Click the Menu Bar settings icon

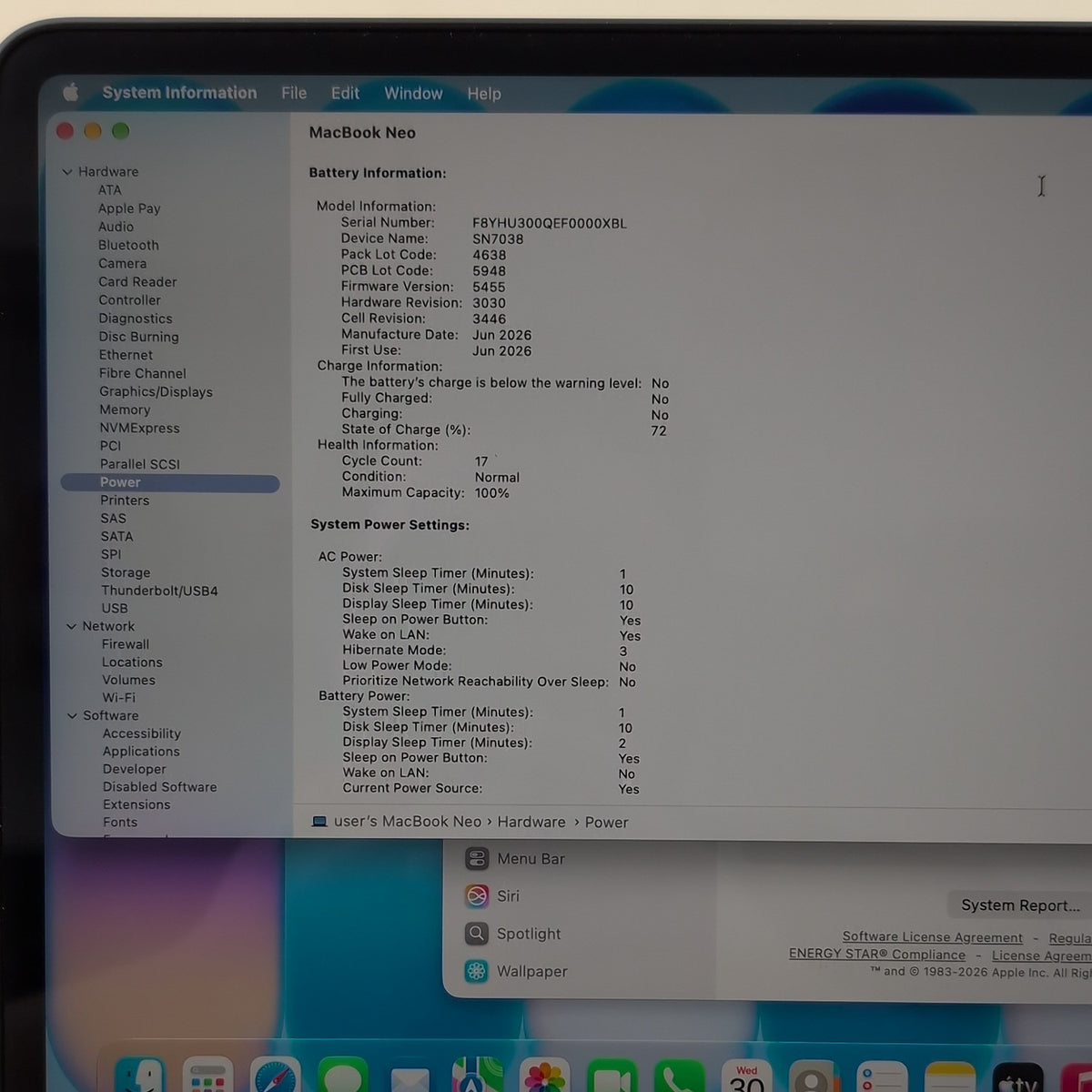click(477, 858)
